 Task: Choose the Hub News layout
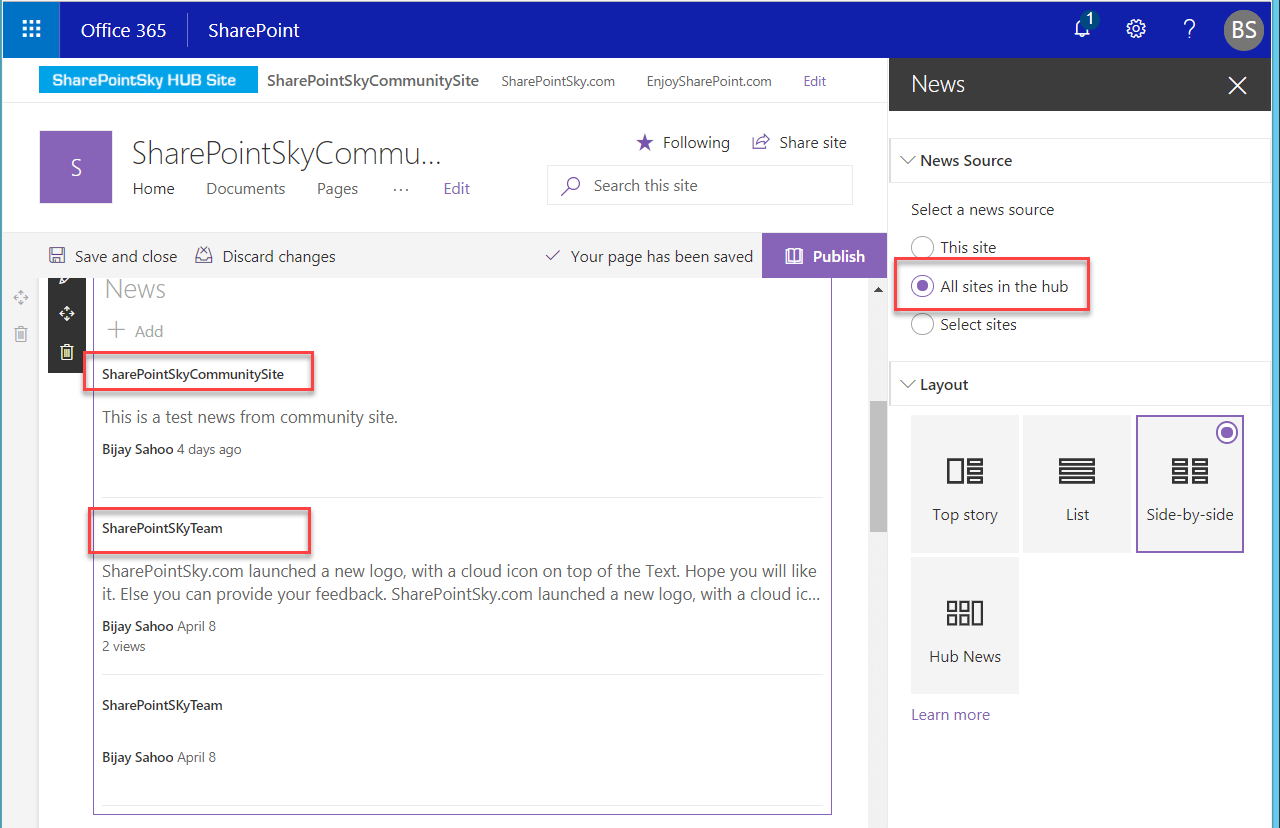pyautogui.click(x=964, y=625)
